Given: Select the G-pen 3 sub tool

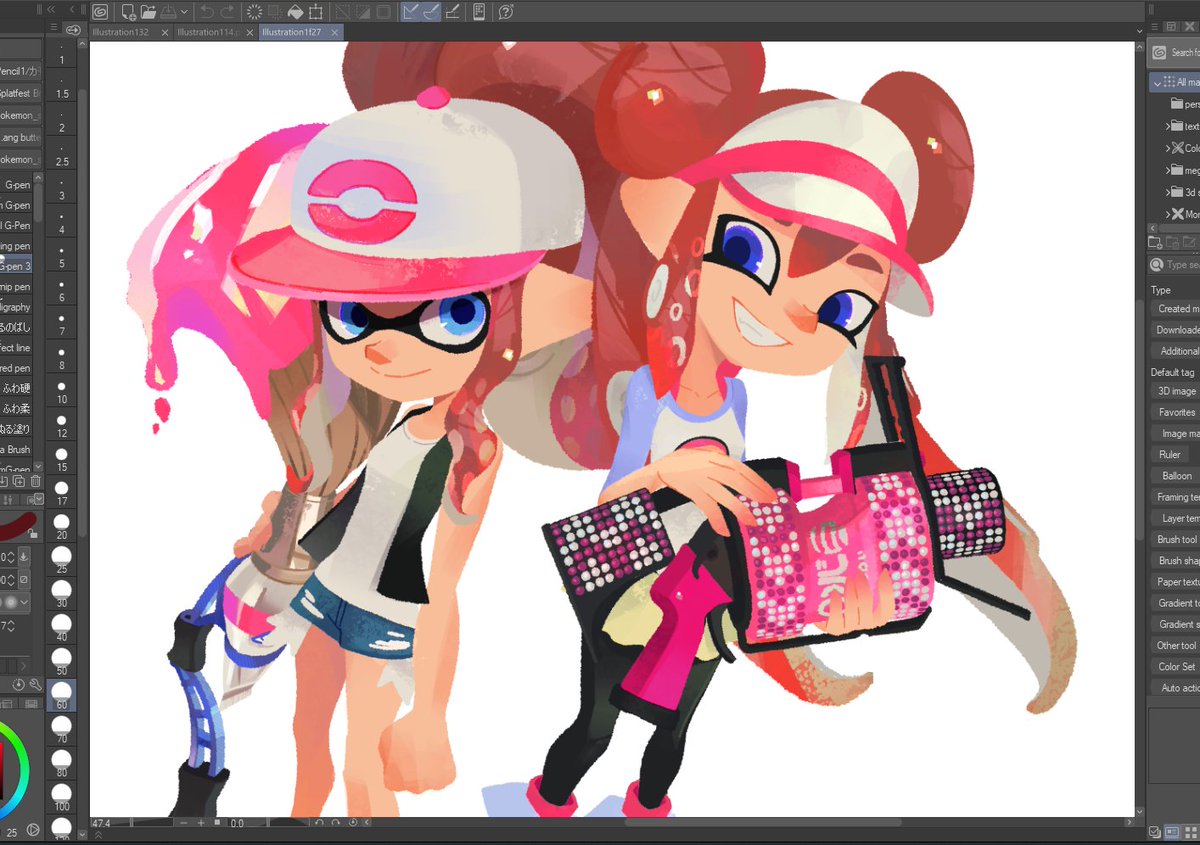Looking at the screenshot, I should click(16, 266).
